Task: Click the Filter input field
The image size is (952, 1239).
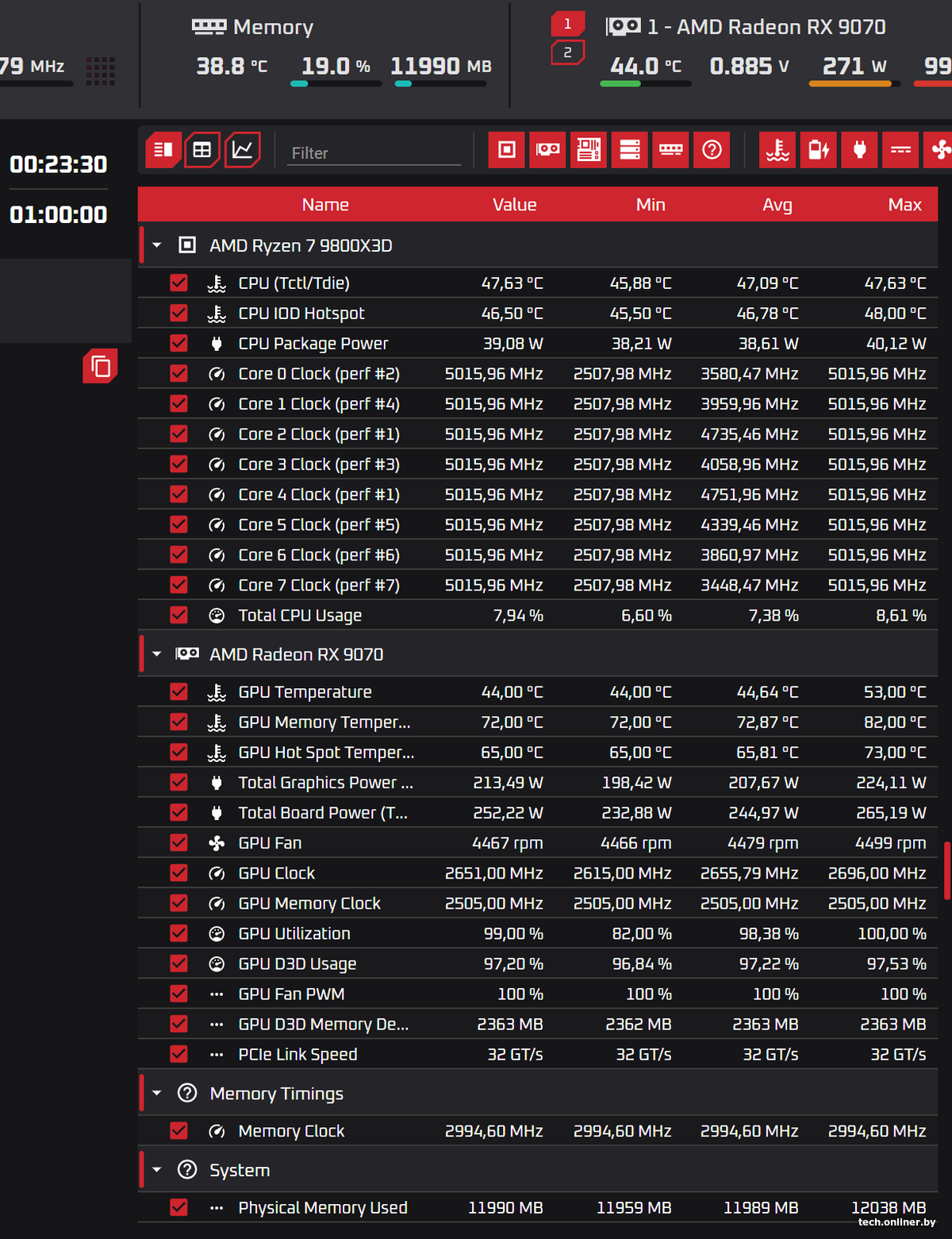Action: 374,152
